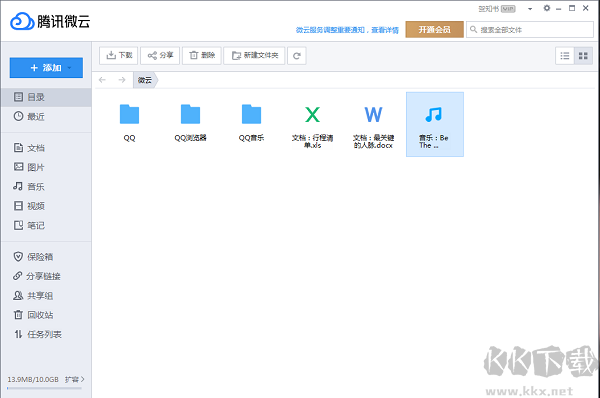Click the back navigation arrow
600x398 pixels.
pyautogui.click(x=102, y=80)
